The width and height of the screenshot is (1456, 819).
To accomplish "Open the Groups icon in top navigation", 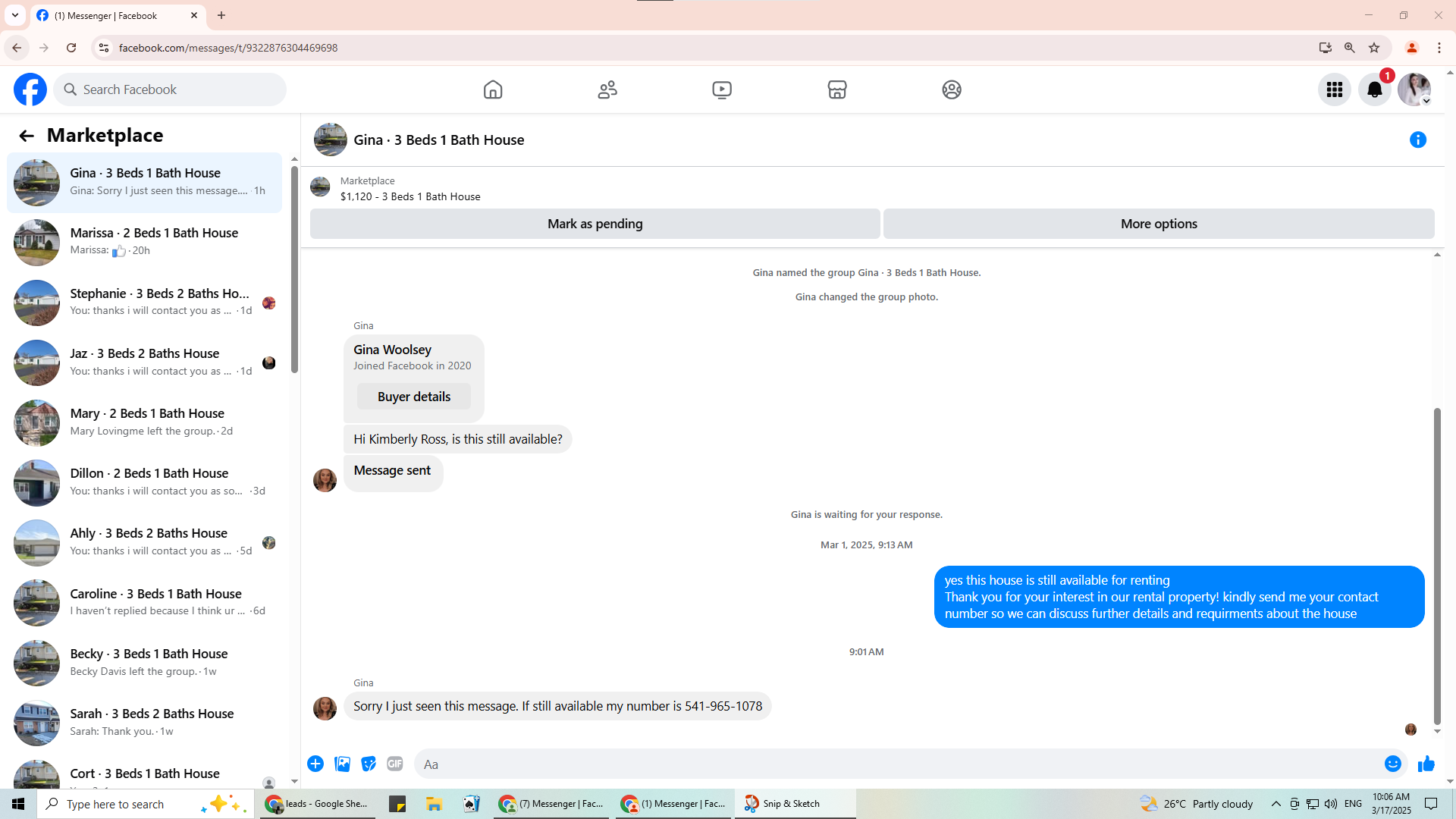I will [952, 89].
